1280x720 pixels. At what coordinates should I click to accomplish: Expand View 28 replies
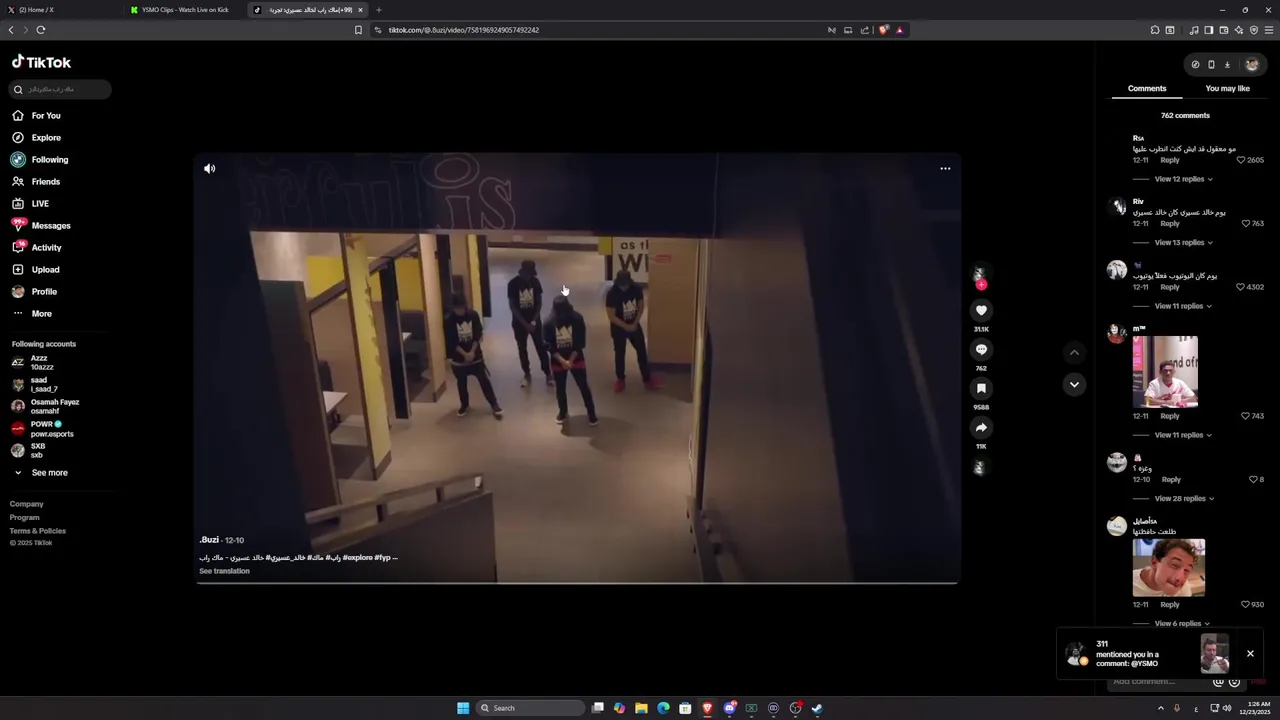coord(1184,499)
